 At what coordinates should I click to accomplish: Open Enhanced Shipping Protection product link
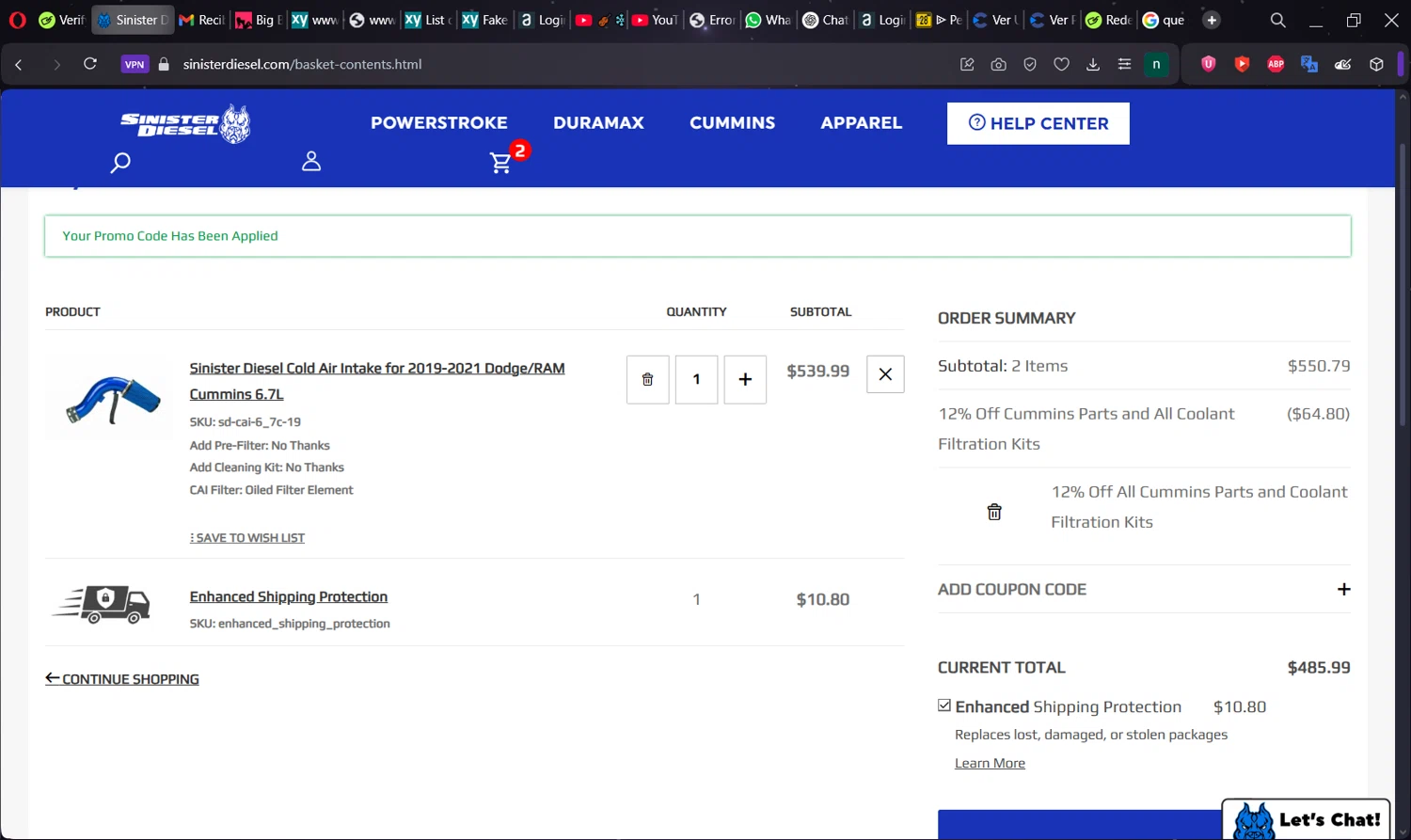point(289,596)
